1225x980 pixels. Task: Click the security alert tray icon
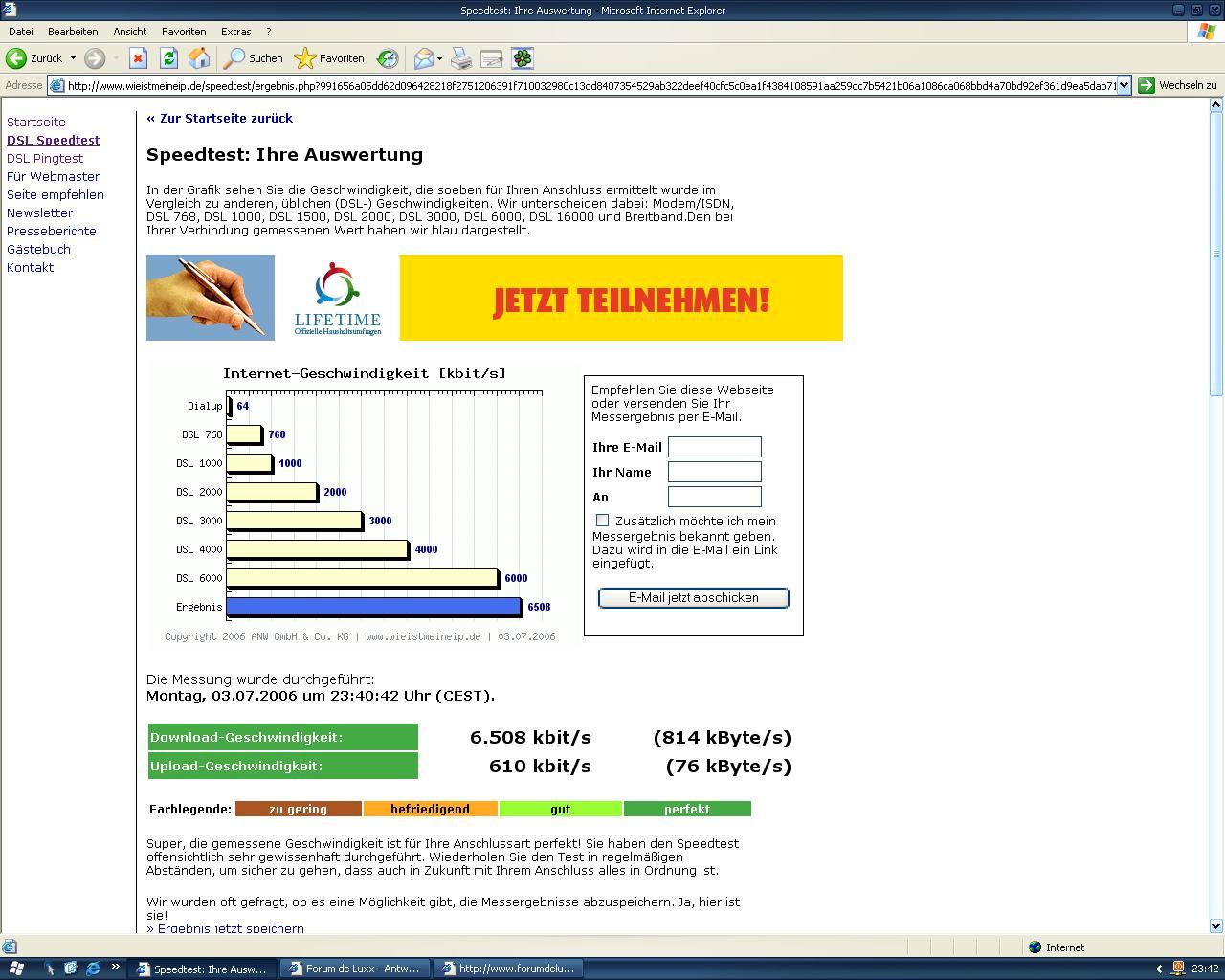click(1179, 969)
